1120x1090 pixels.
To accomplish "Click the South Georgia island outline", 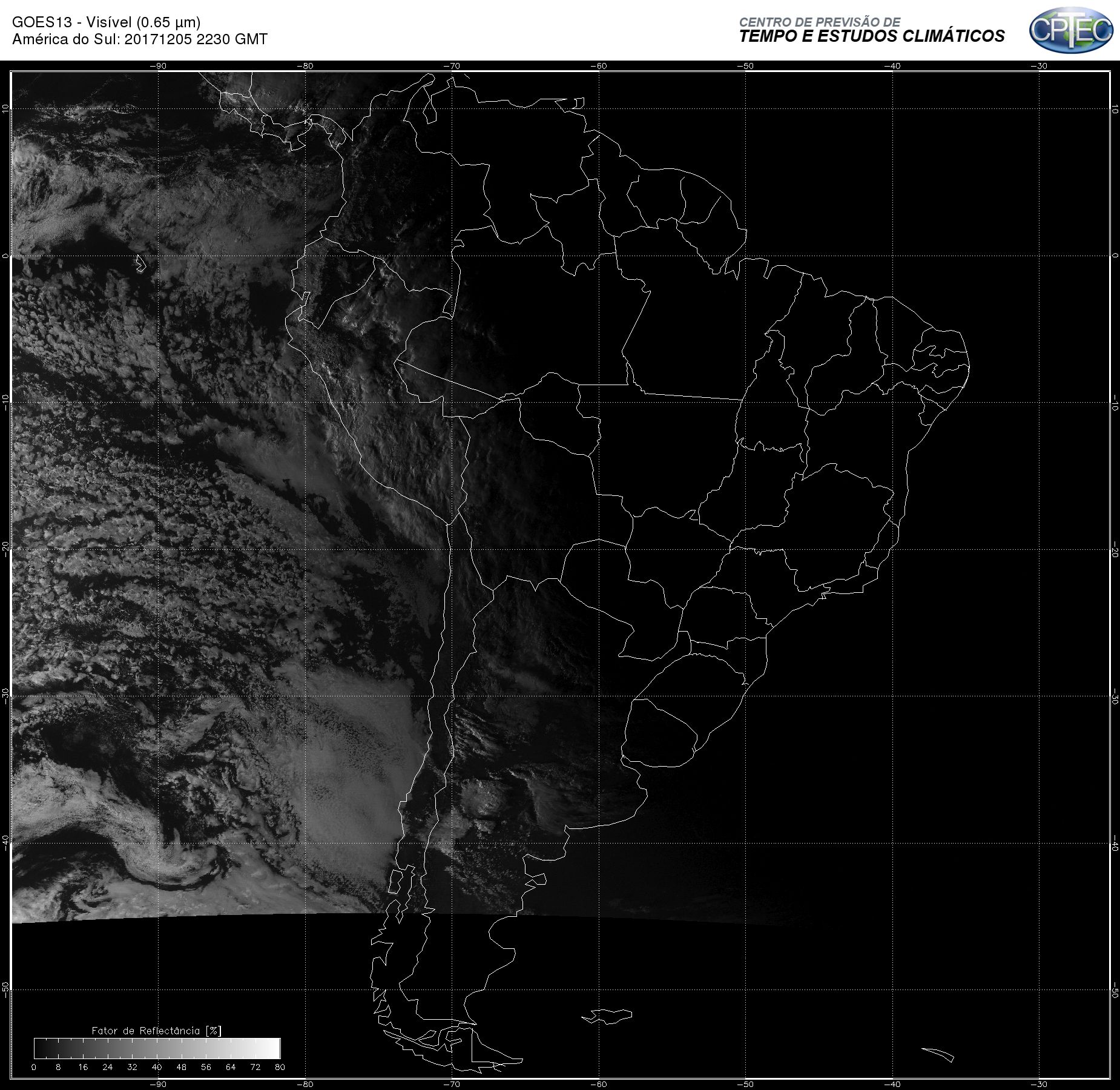I will [938, 1054].
